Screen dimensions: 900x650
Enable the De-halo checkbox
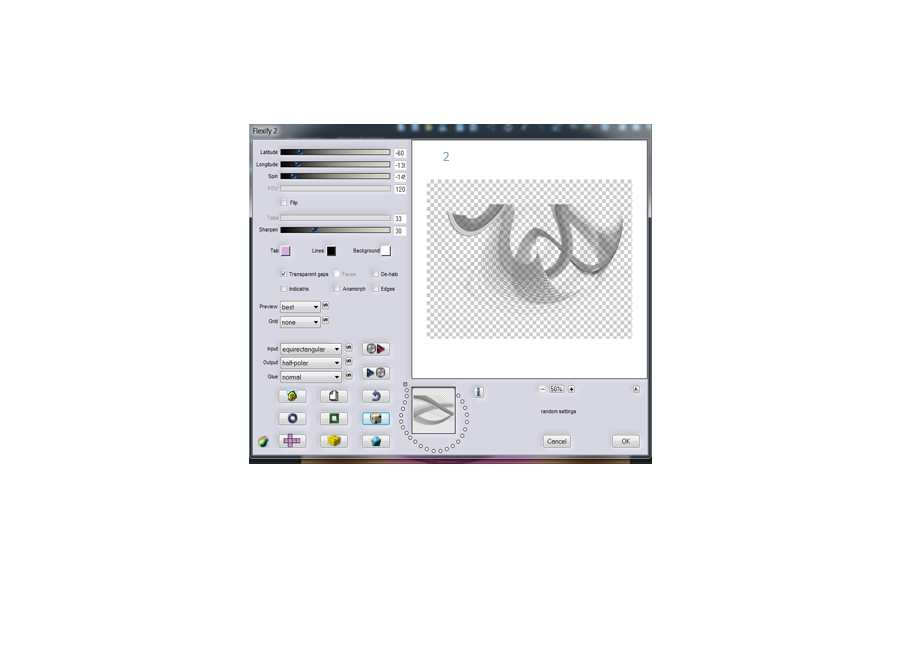376,273
